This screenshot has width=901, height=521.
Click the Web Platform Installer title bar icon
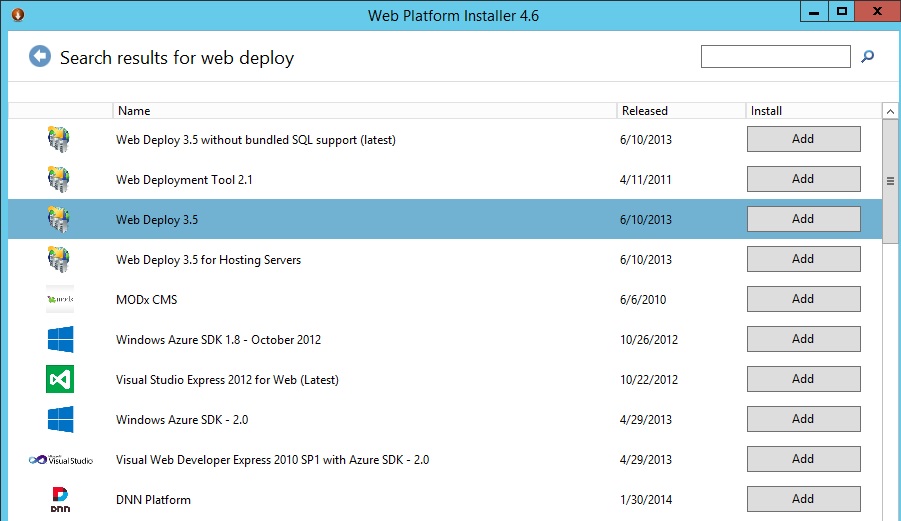[18, 14]
